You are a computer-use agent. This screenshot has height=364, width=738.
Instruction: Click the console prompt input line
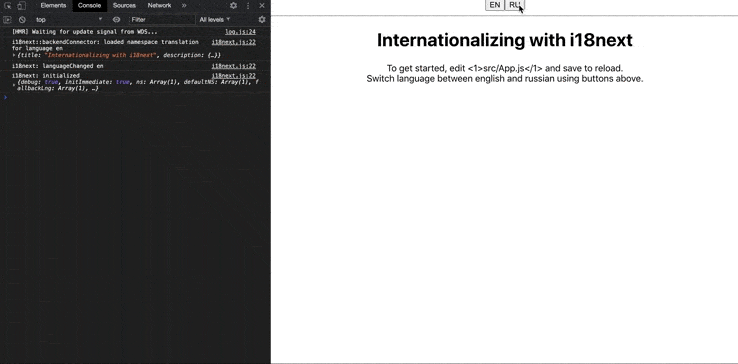point(135,97)
